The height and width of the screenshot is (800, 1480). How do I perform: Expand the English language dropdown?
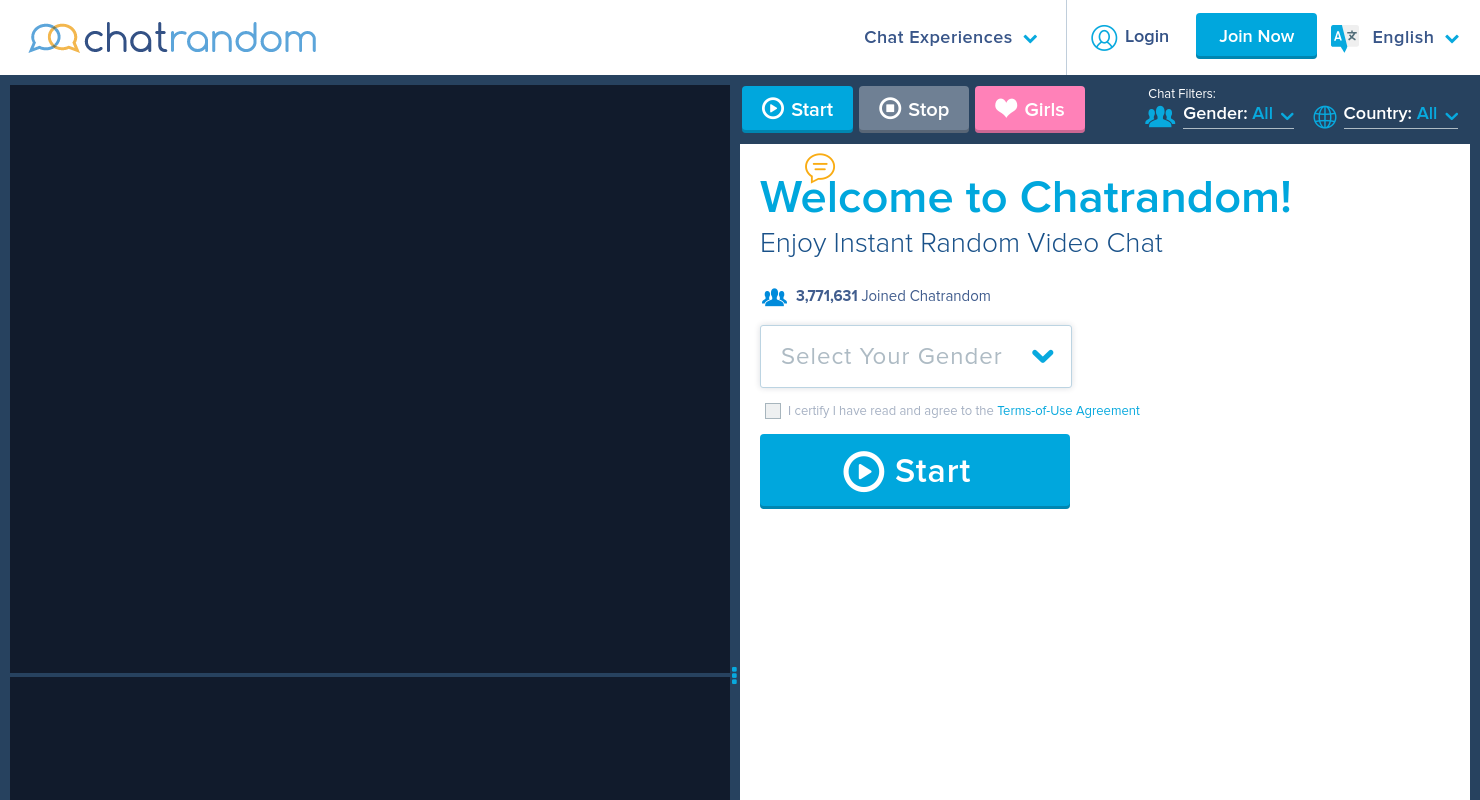[1415, 38]
